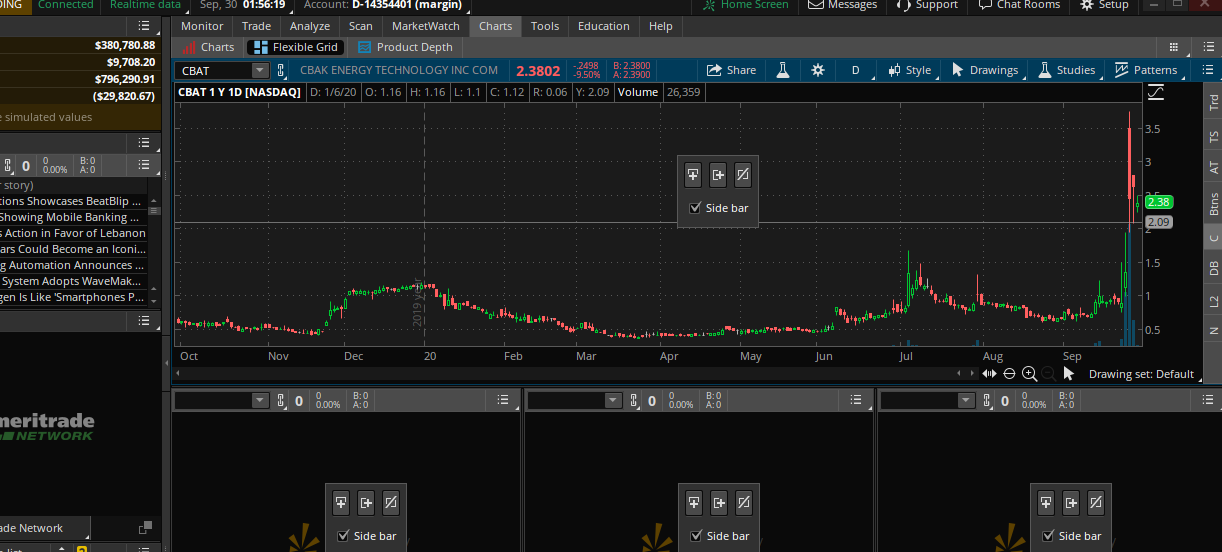Click the chart scale icon above price axis
The image size is (1222, 552).
point(1156,92)
